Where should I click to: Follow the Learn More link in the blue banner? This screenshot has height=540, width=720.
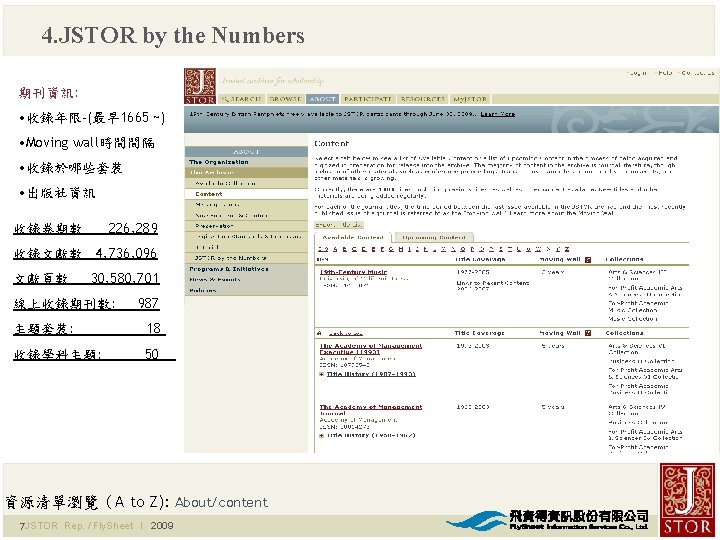coord(497,114)
